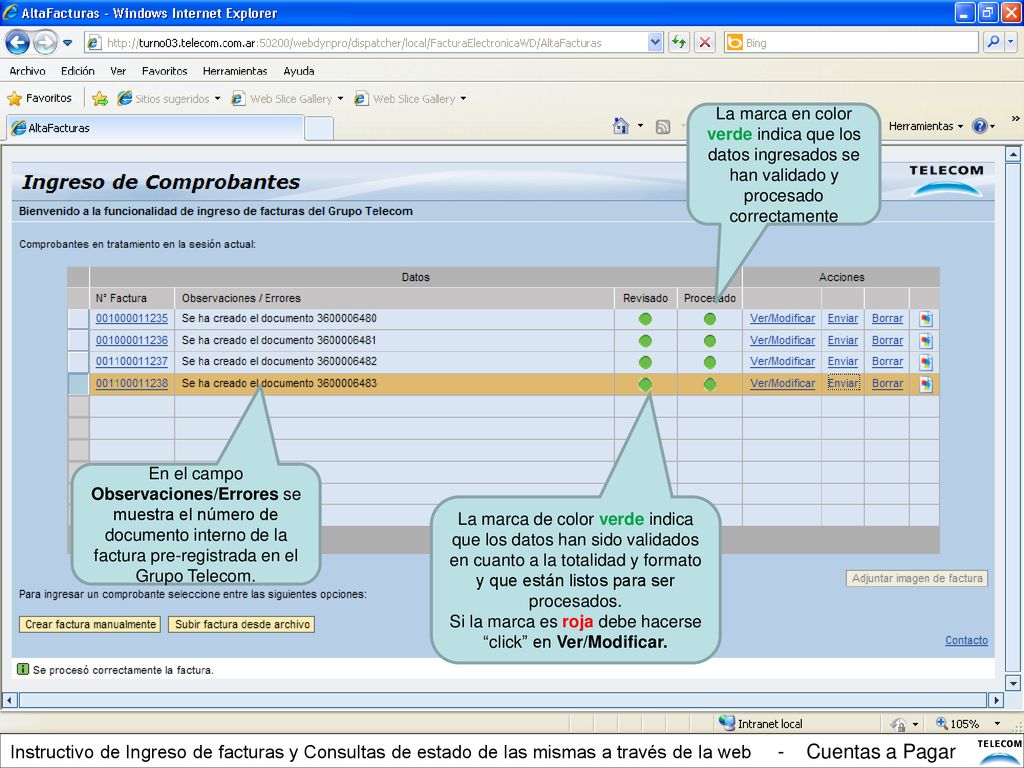Click the RSS feeds icon
Image resolution: width=1024 pixels, height=768 pixels.
point(663,127)
